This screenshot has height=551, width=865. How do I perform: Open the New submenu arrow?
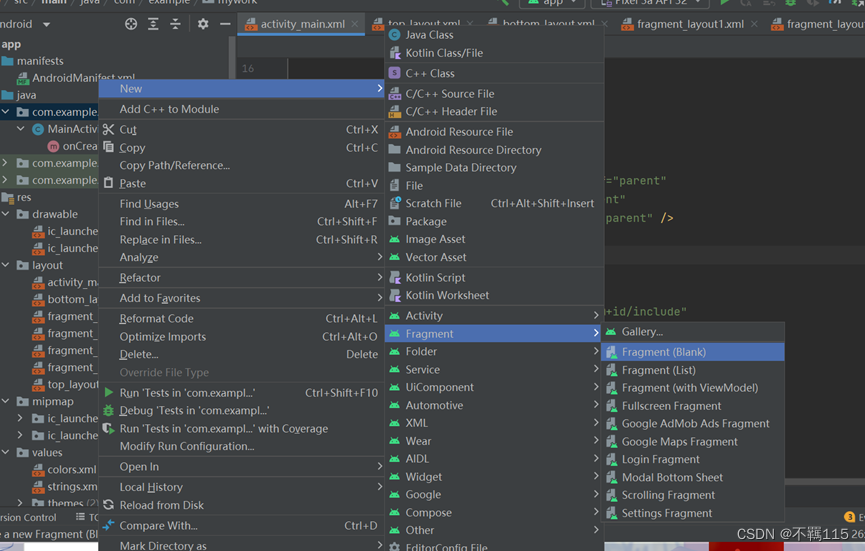(380, 88)
